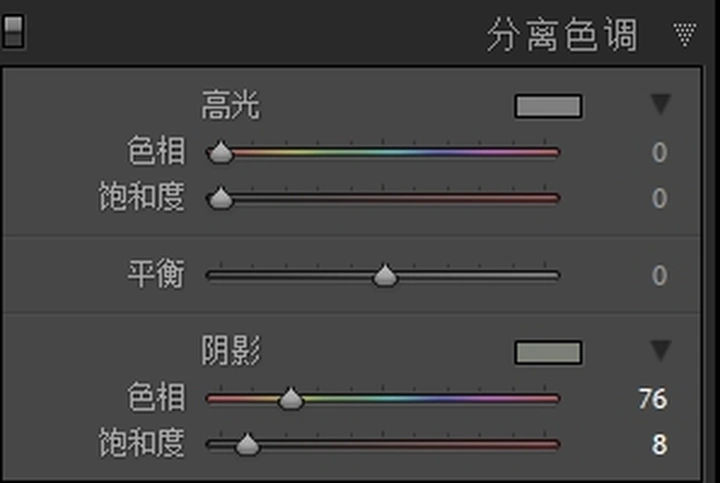Click the 分离色调 panel title

562,35
